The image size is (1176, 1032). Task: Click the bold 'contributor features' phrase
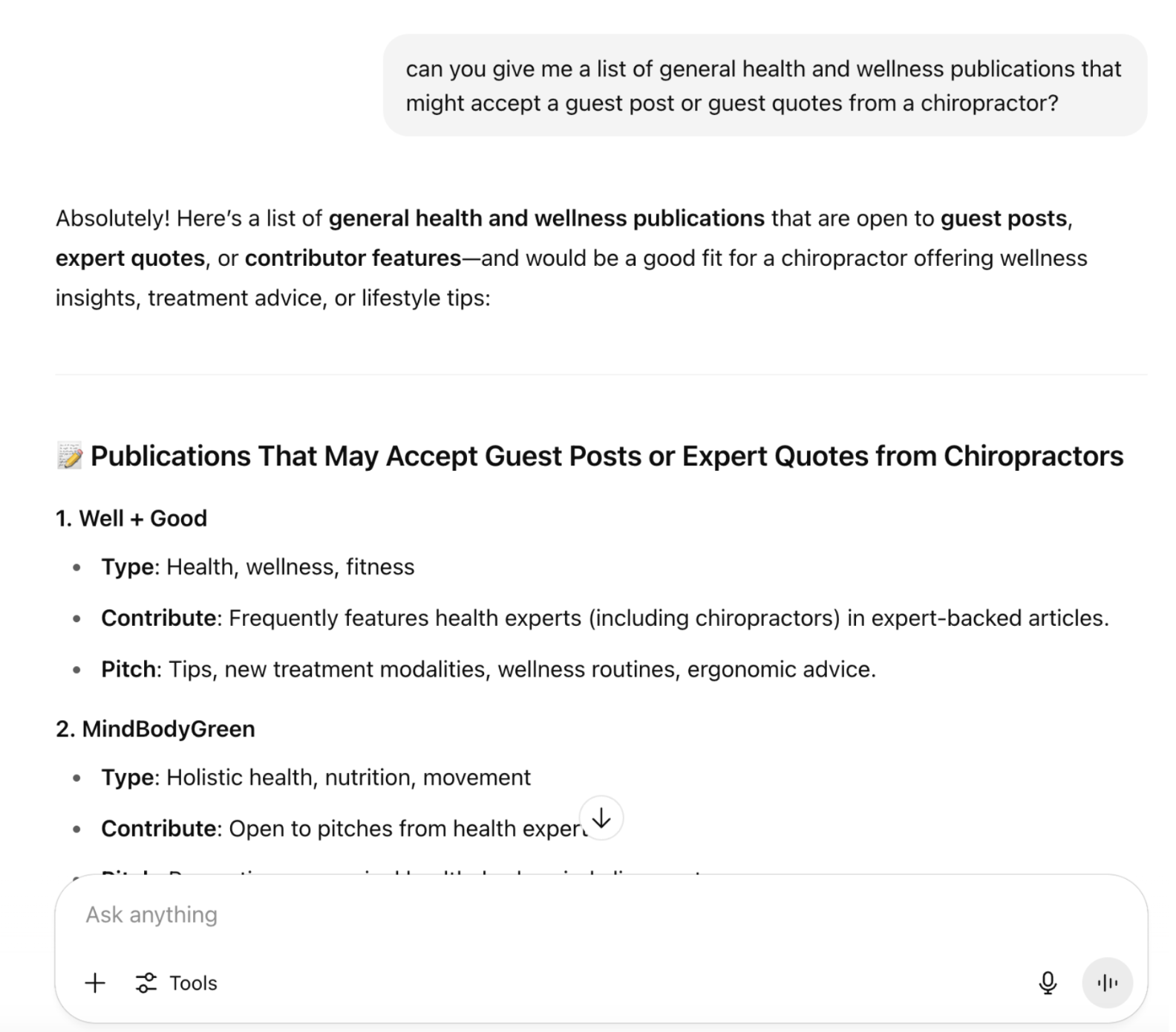(x=353, y=258)
